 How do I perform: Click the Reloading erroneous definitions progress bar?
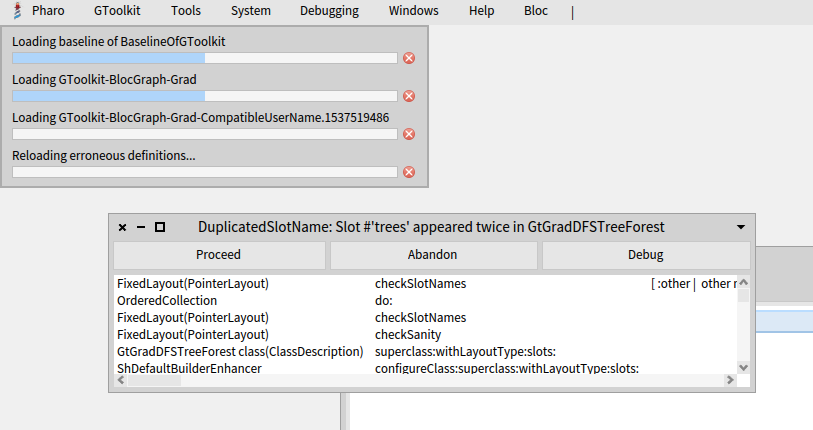(x=205, y=172)
